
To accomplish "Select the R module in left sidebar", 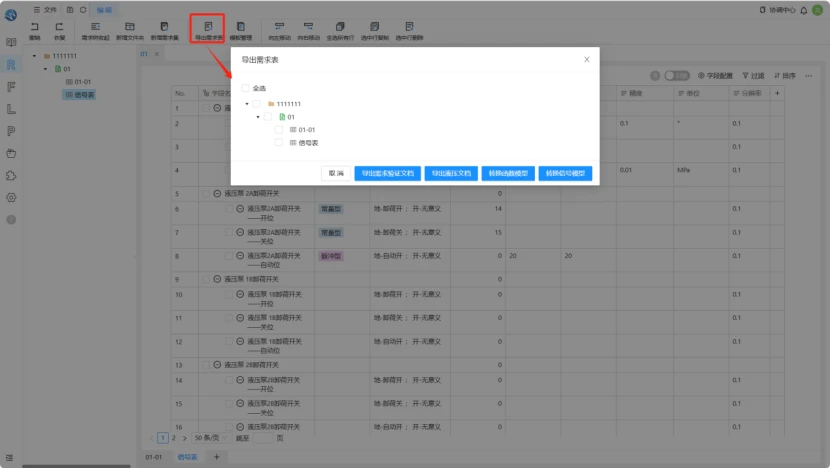I will tap(11, 65).
